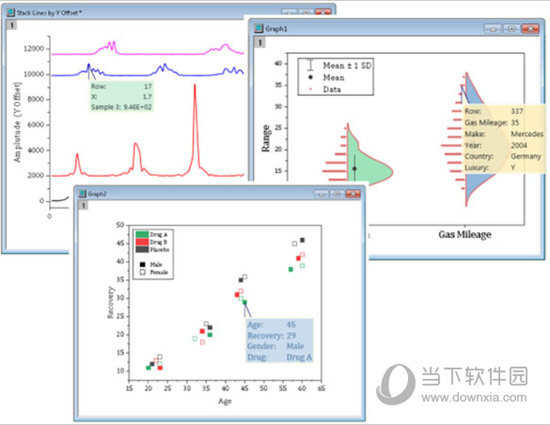The height and width of the screenshot is (425, 550).
Task: Close the Stack Lines by Y Offset window
Action: coord(323,12)
